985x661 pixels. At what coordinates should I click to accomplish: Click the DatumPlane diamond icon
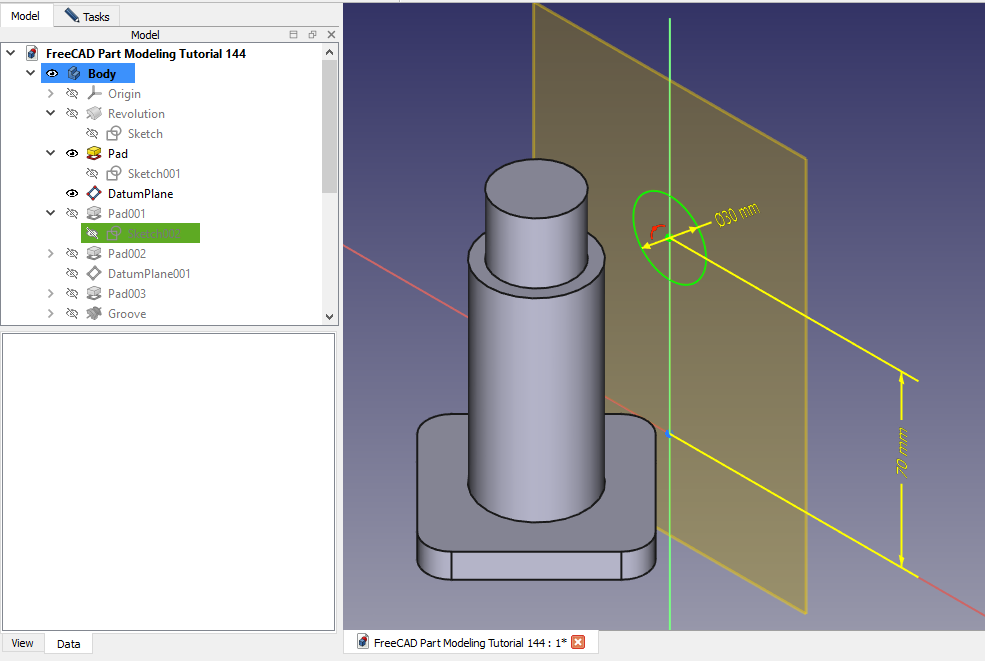94,194
